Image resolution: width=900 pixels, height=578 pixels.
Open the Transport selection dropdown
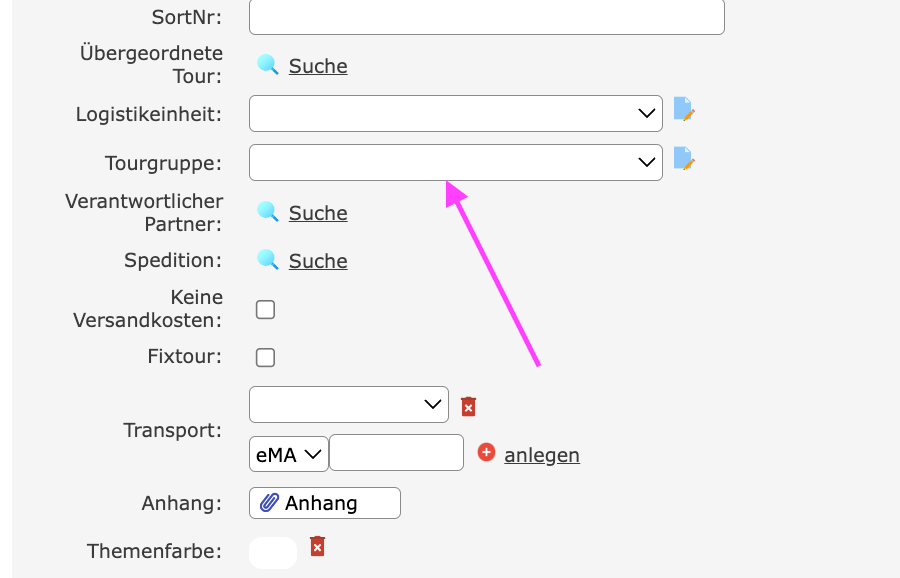point(349,405)
